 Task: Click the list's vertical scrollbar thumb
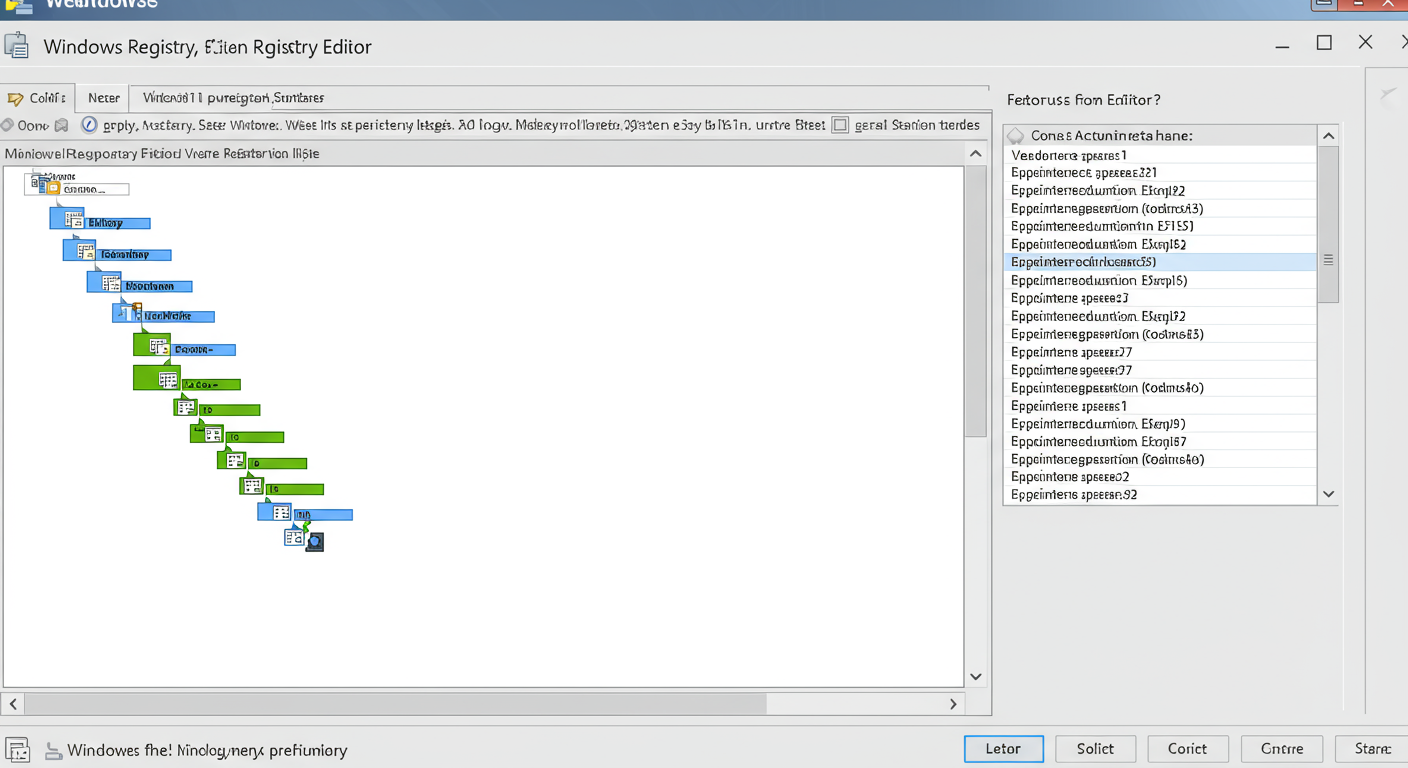1328,225
